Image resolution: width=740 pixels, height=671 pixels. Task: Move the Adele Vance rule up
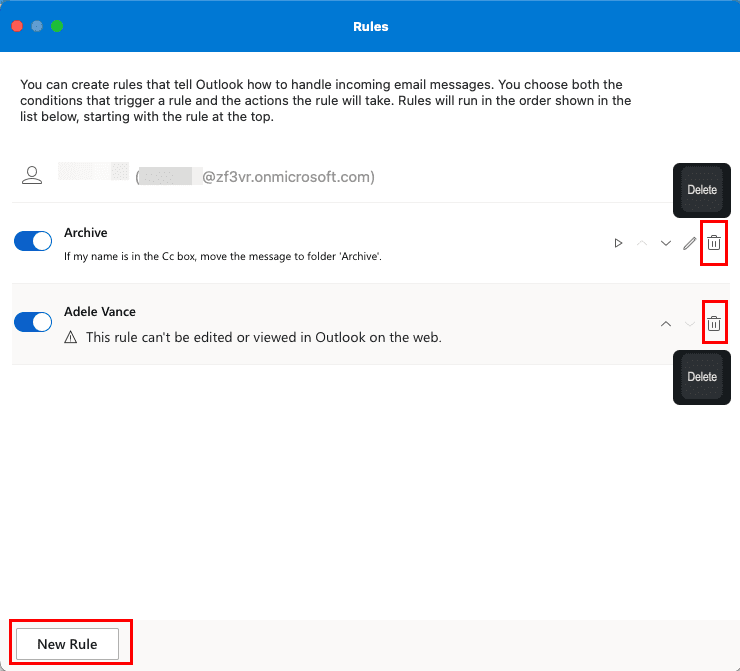666,324
